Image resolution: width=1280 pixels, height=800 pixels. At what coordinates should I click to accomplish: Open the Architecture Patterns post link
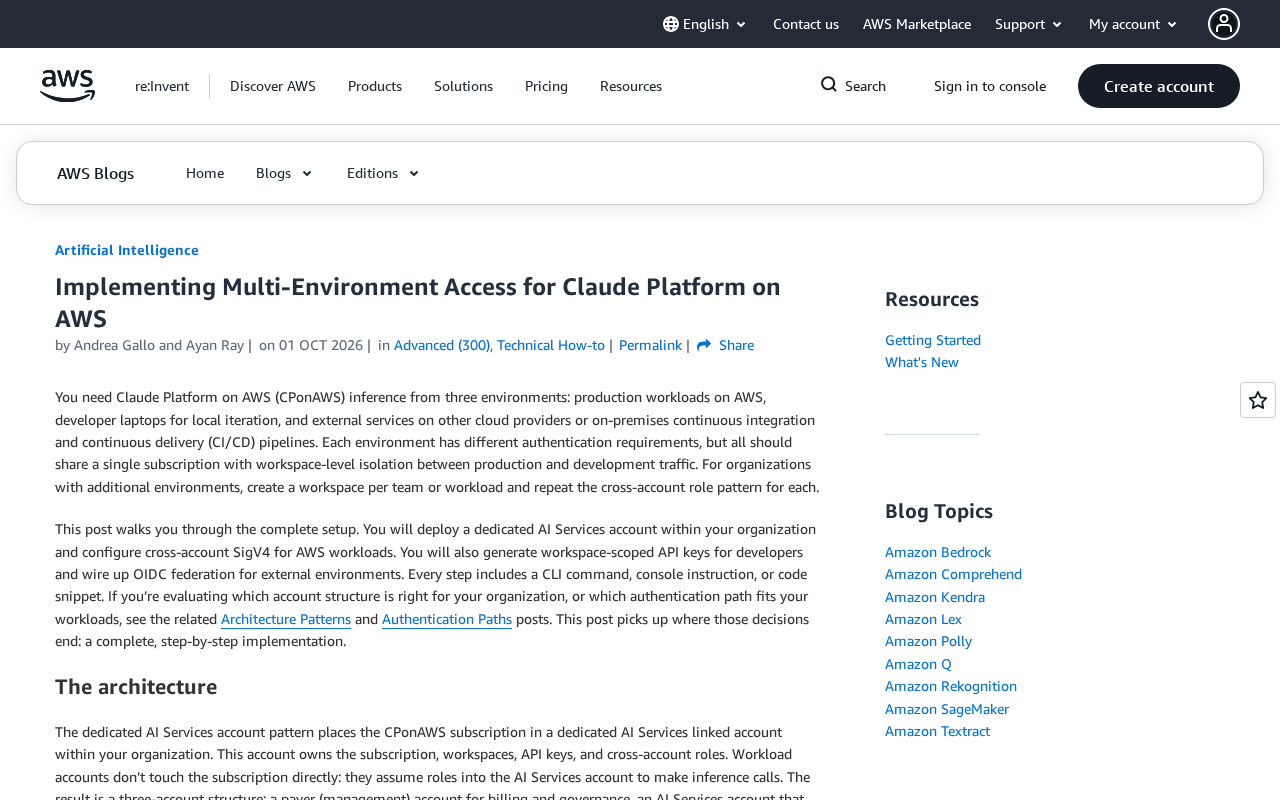coord(286,619)
